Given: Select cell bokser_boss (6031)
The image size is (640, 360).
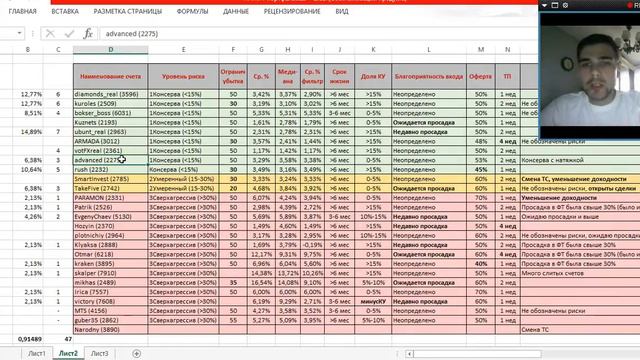Looking at the screenshot, I should pyautogui.click(x=111, y=113).
